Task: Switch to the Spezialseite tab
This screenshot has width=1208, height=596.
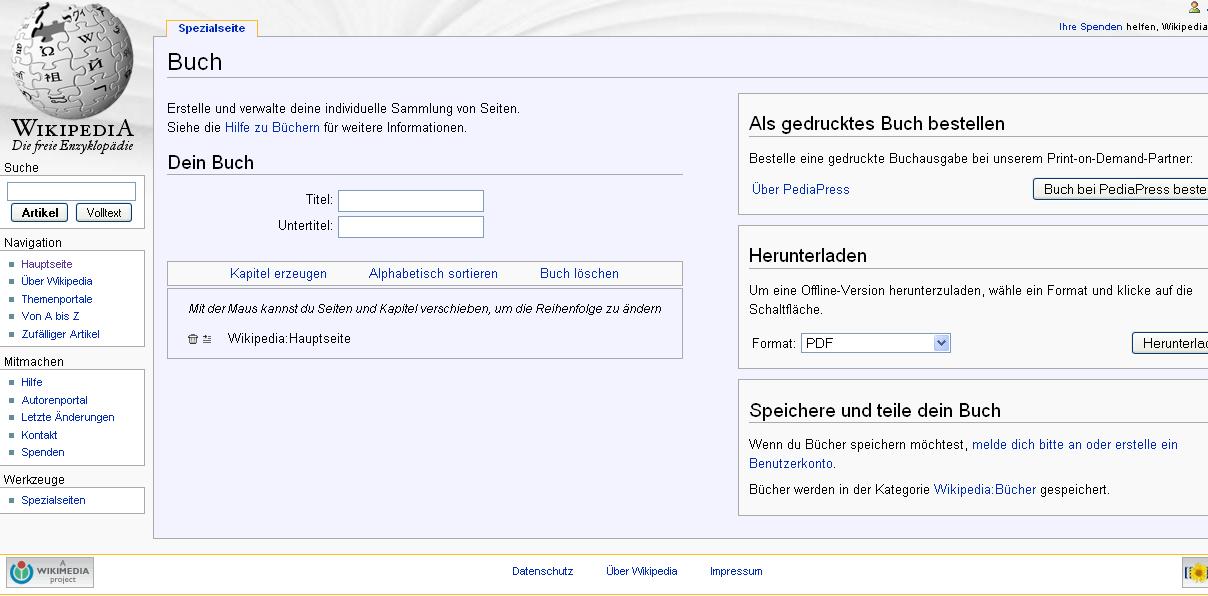Action: 212,28
